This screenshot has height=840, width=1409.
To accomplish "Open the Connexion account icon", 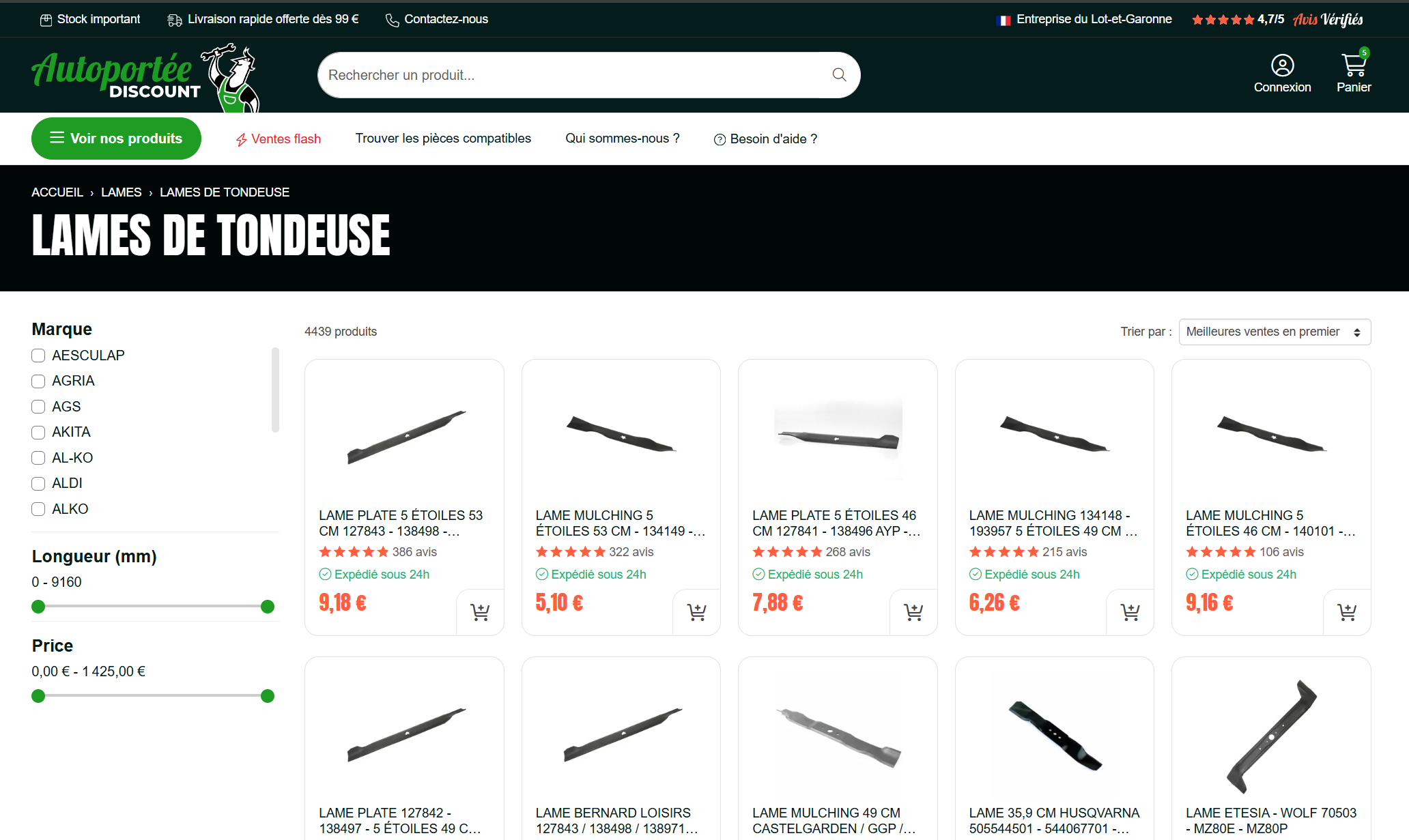I will click(1282, 66).
